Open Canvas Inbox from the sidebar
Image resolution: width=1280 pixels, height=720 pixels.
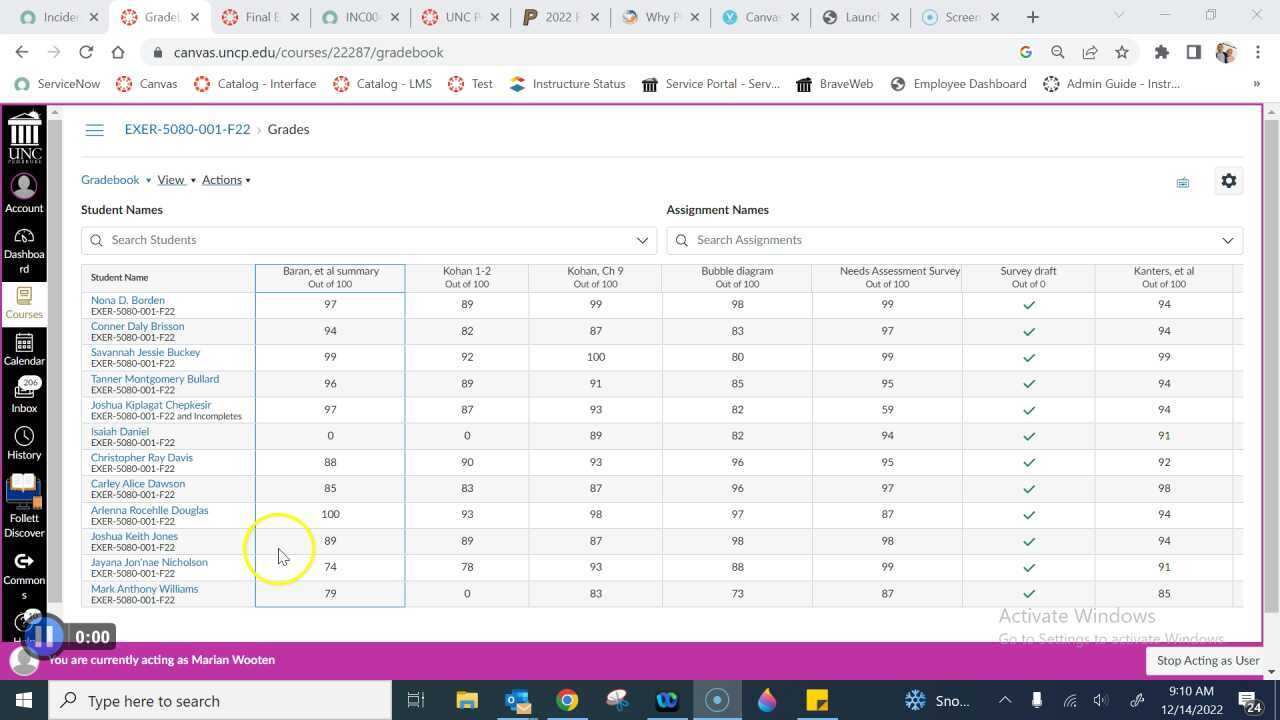(24, 396)
